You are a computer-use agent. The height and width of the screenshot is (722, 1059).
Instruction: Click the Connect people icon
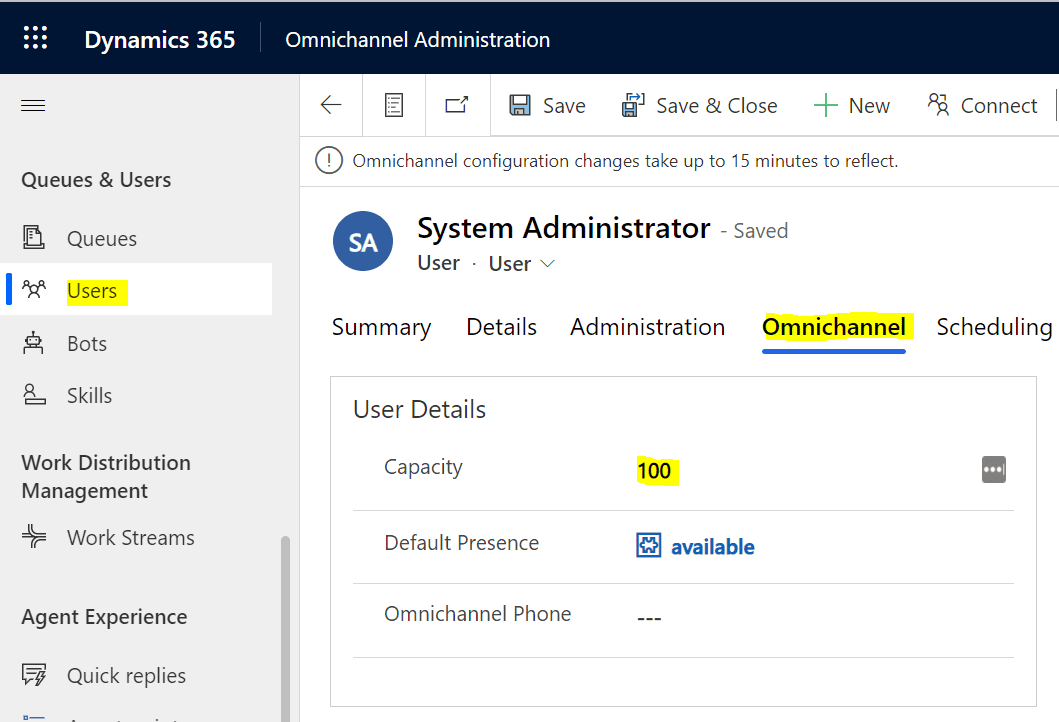click(938, 105)
